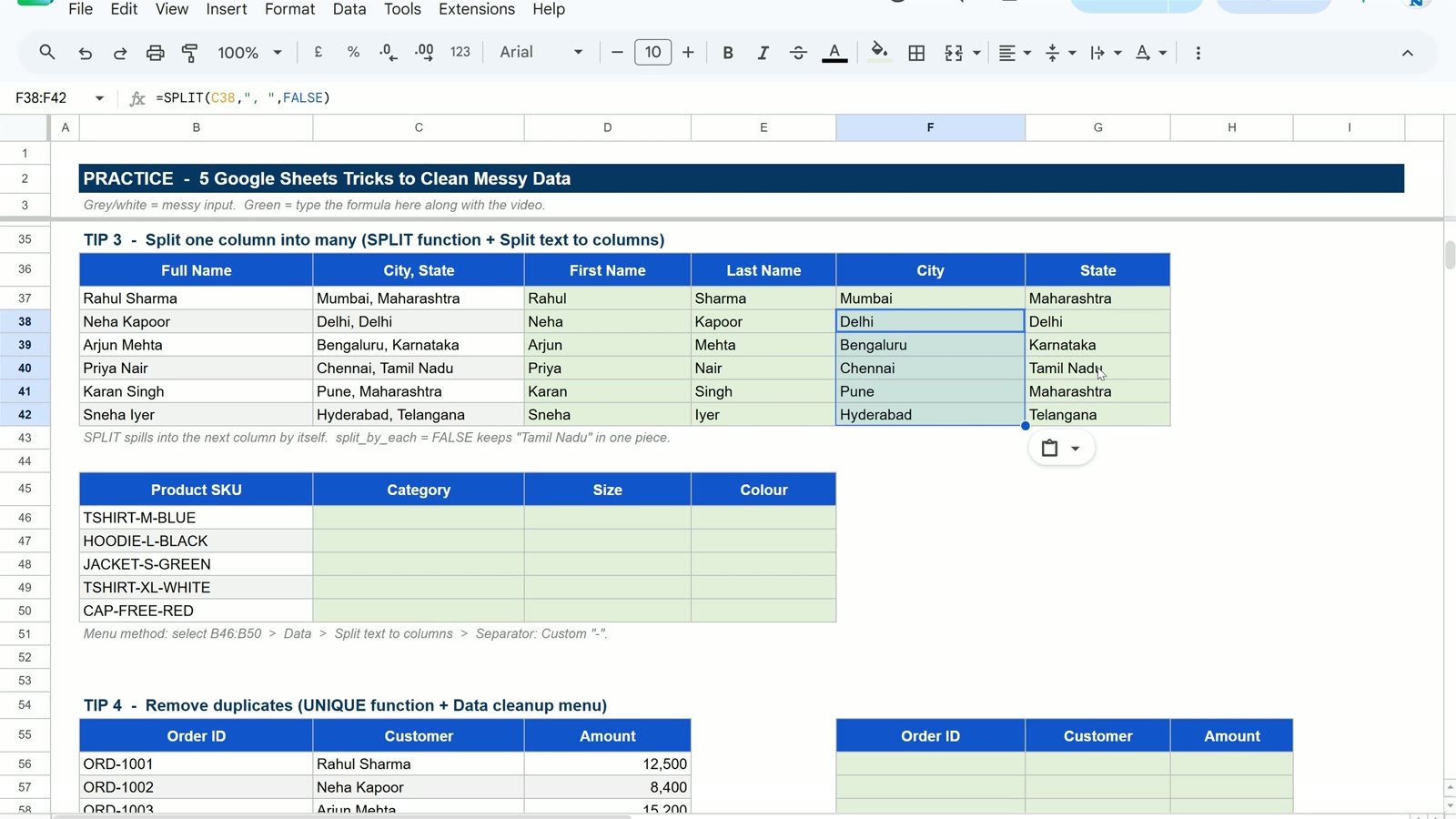The width and height of the screenshot is (1456, 819).
Task: Click cell Tamil Nadu in State column
Action: click(1097, 368)
